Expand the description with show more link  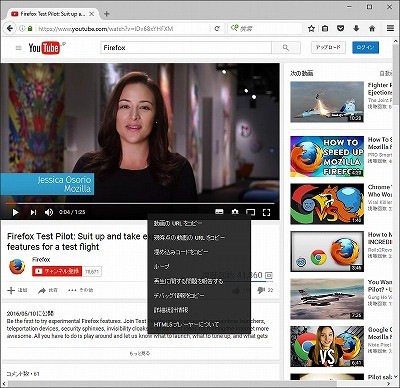point(140,353)
